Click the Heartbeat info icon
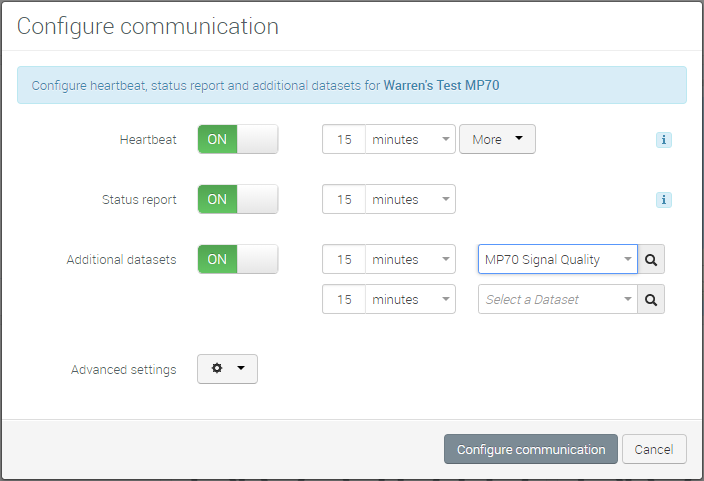Image resolution: width=704 pixels, height=481 pixels. (x=663, y=140)
